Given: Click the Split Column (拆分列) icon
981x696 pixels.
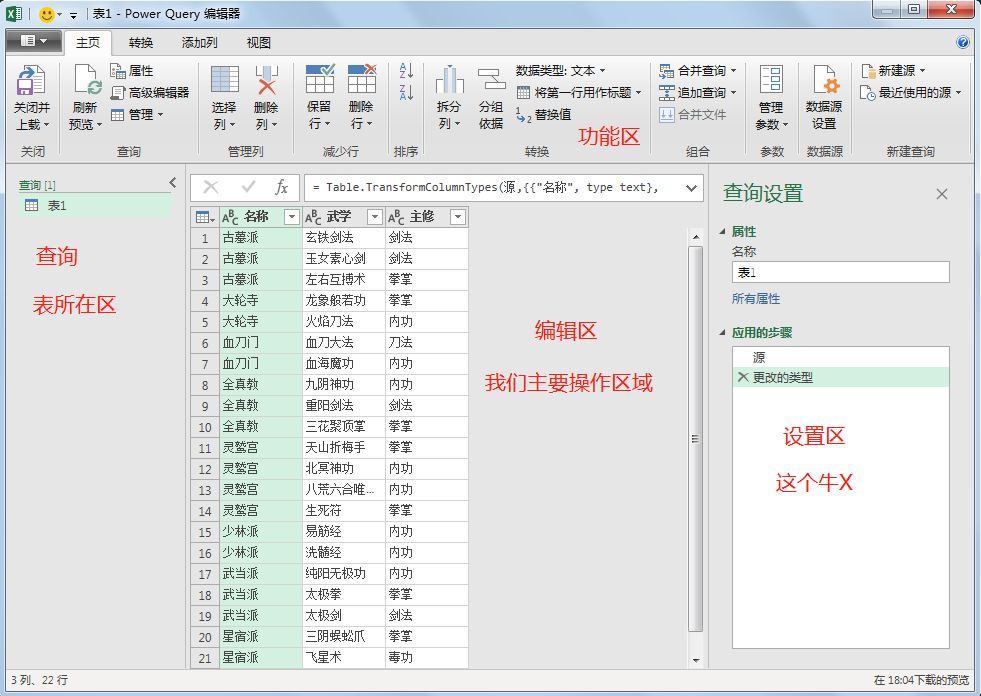Looking at the screenshot, I should tap(449, 80).
